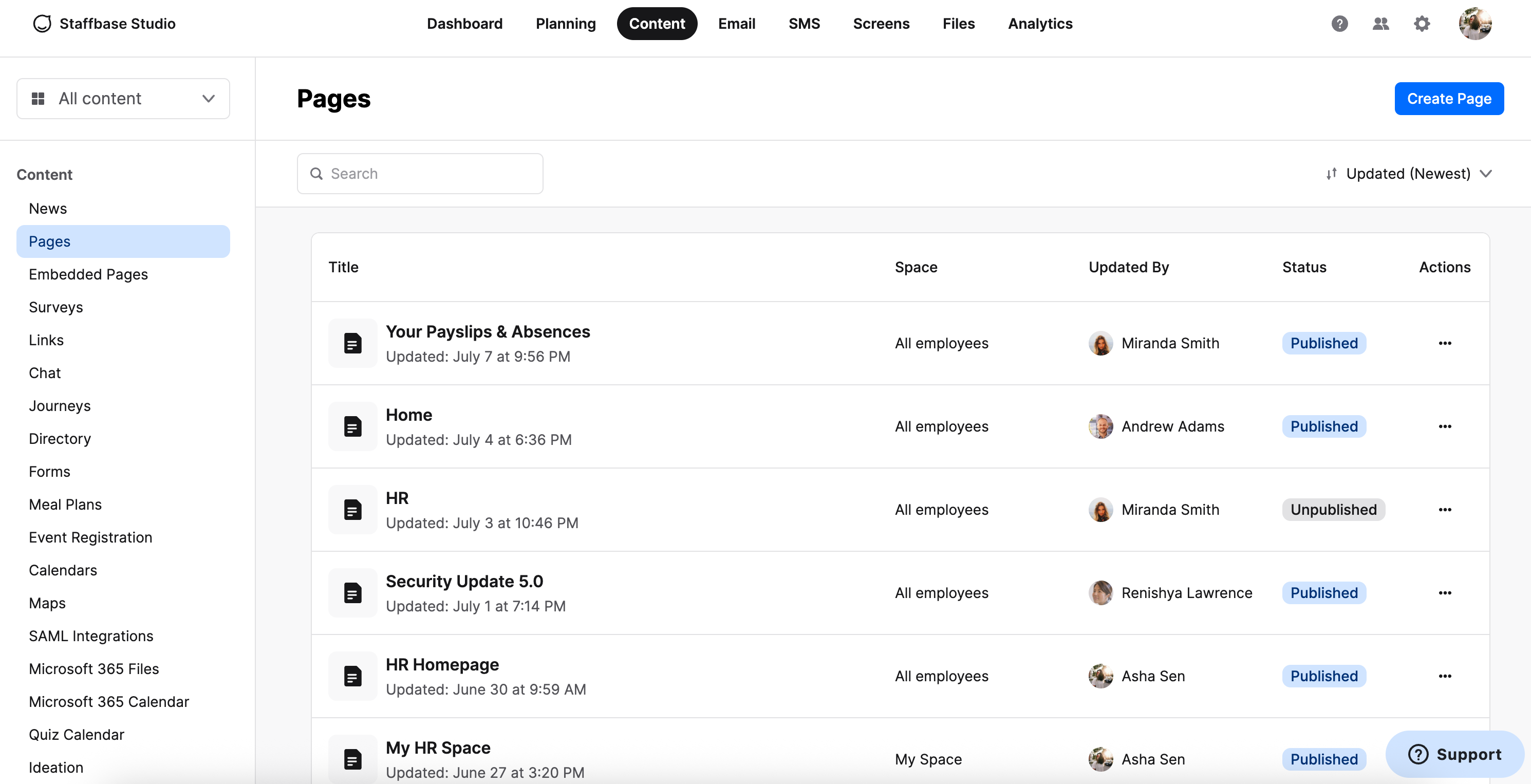The height and width of the screenshot is (784, 1531).
Task: Click the profile avatar at top right
Action: (x=1474, y=24)
